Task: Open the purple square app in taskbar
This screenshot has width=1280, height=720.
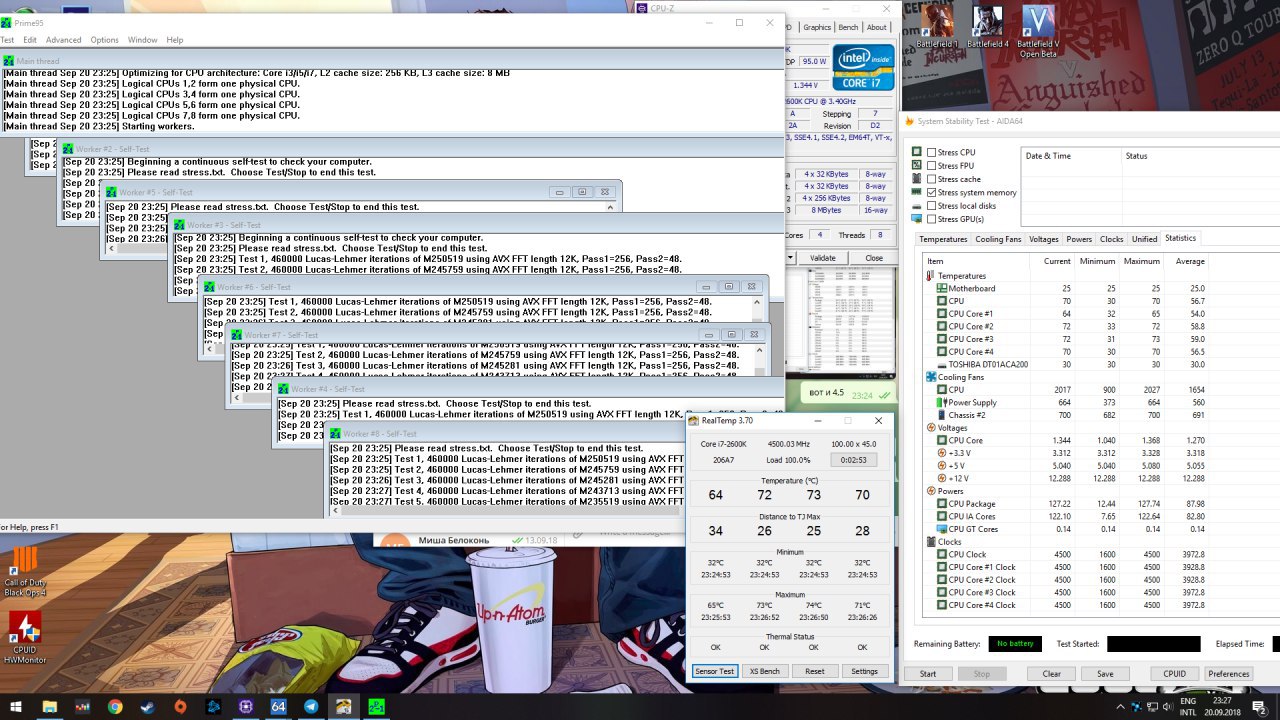Action: pos(246,706)
